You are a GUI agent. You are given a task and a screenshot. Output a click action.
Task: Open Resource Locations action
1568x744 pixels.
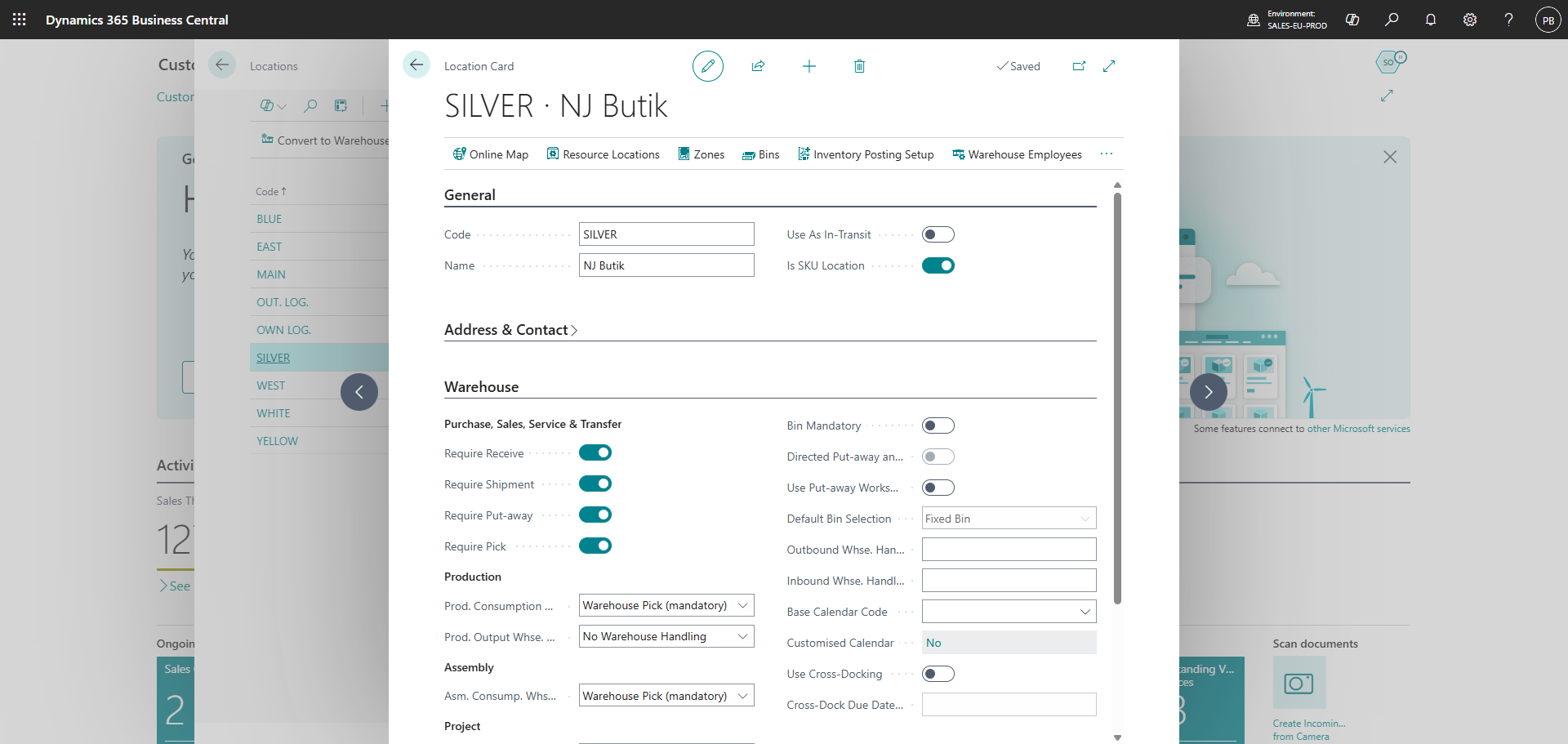tap(603, 154)
